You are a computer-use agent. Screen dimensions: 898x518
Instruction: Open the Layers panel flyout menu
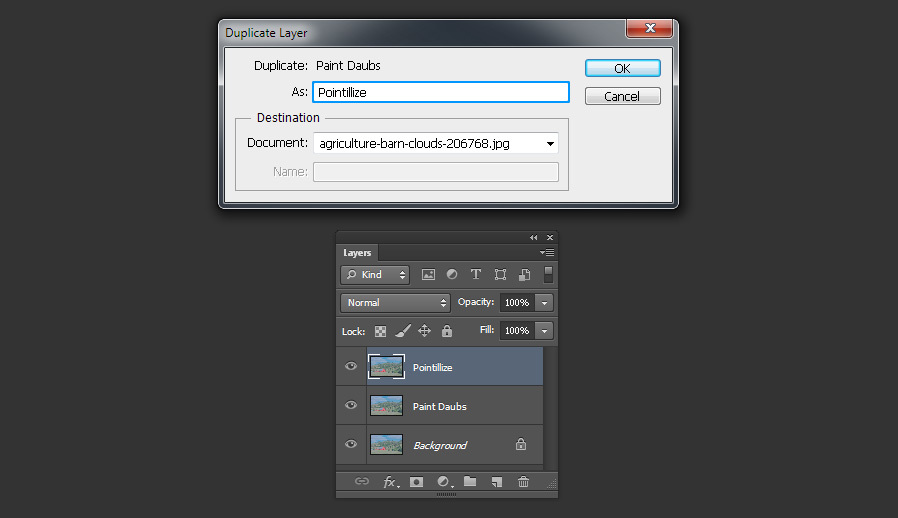coord(547,252)
